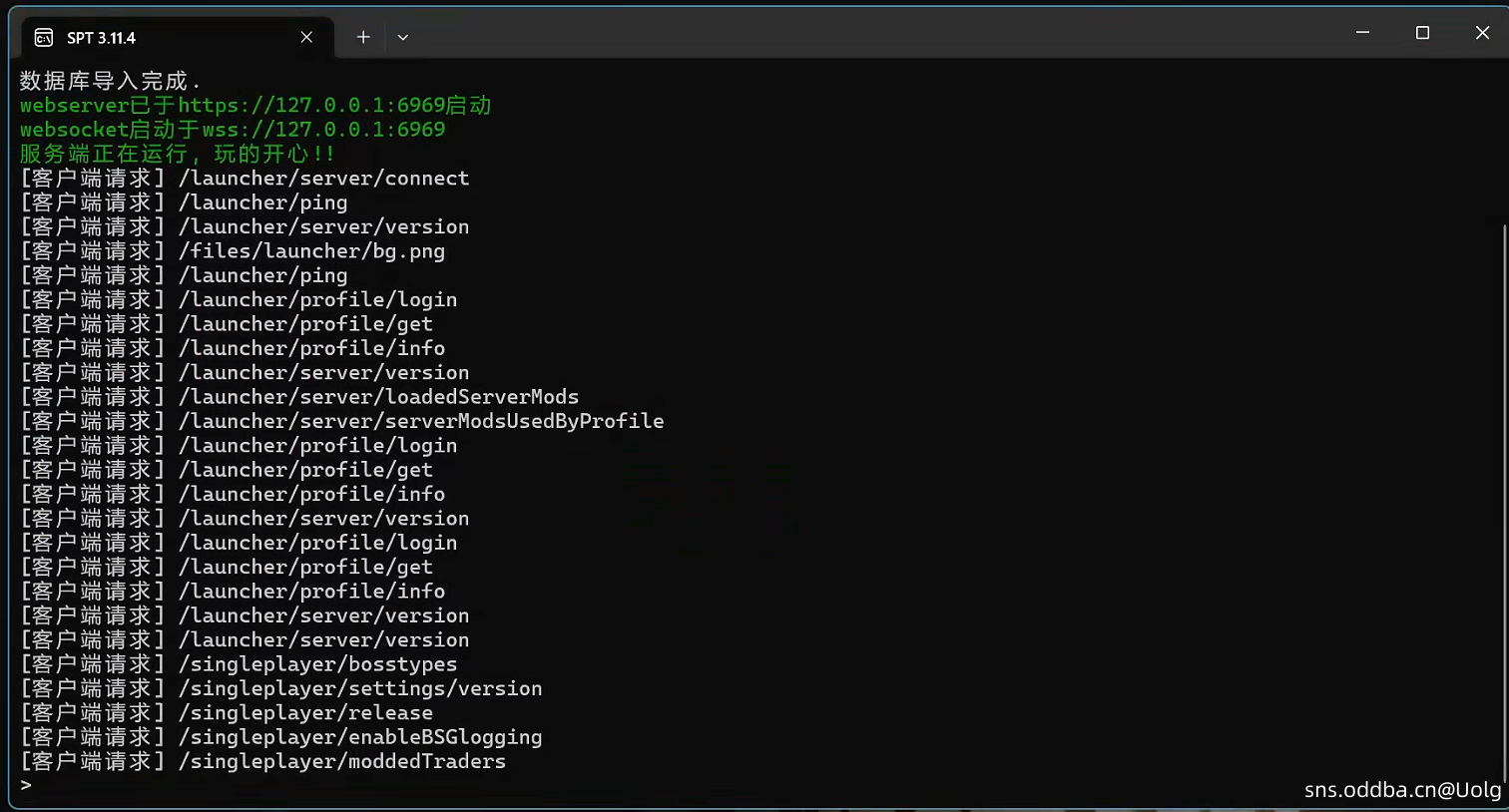Viewport: 1509px width, 812px height.
Task: Close the SPT 3.11.4 tab
Action: click(x=306, y=38)
